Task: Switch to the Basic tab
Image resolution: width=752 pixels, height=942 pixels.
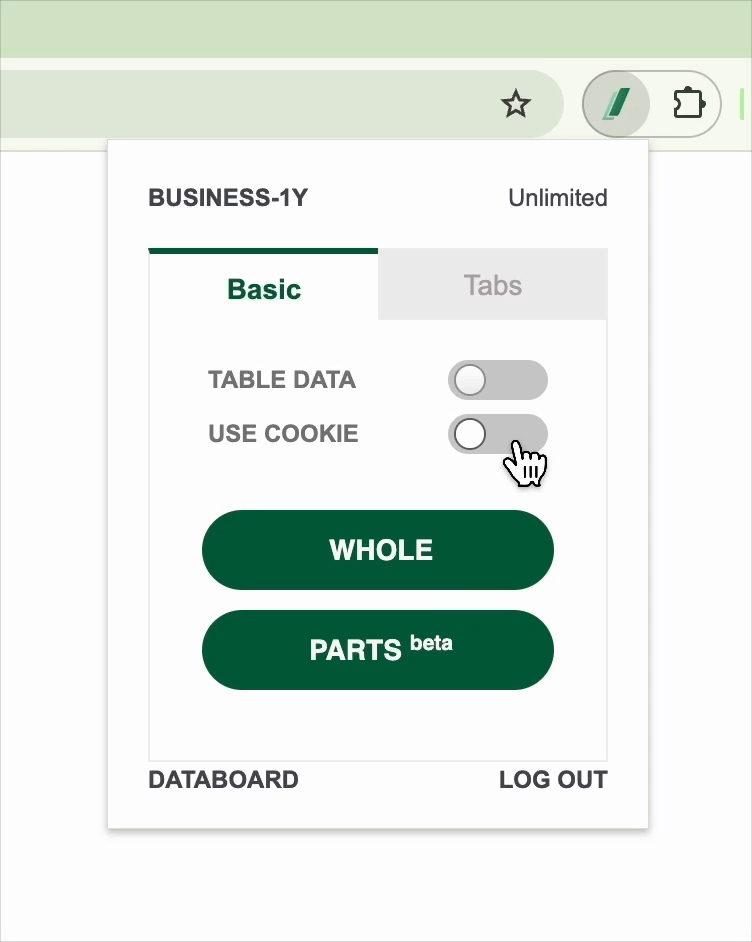Action: click(x=264, y=289)
